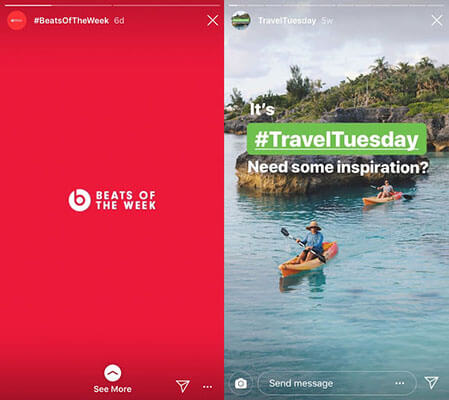Viewport: 449px width, 400px height.
Task: Jump to second Beats story progress segment
Action: coord(167,5)
